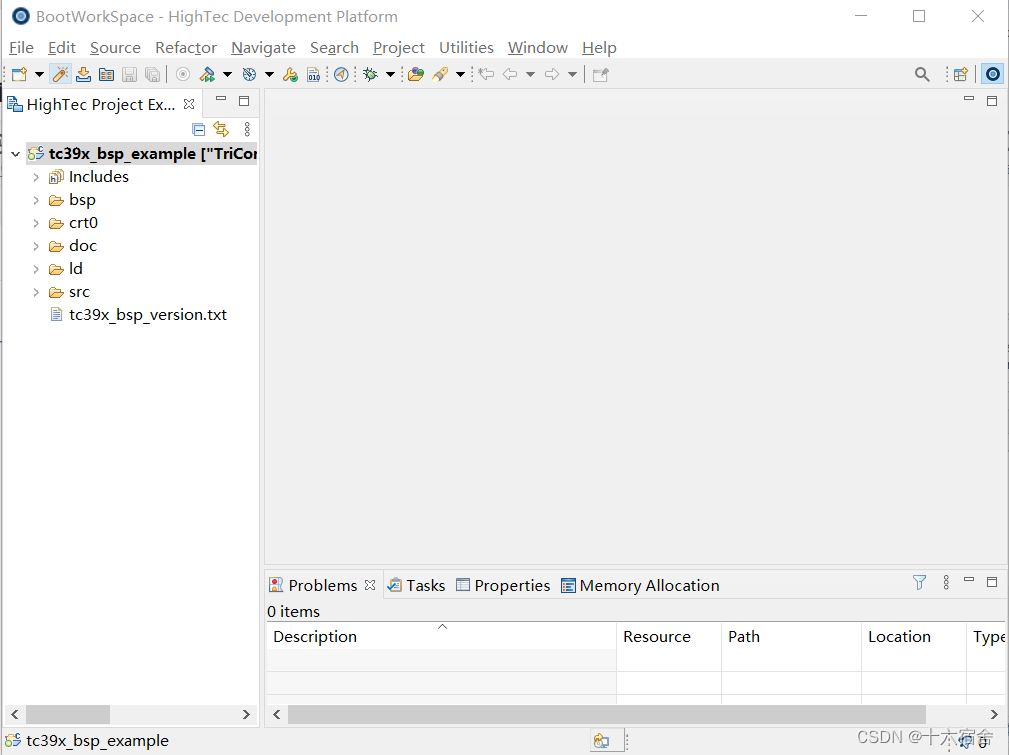This screenshot has width=1009, height=755.
Task: Click the Open Perspective icon
Action: 961,75
